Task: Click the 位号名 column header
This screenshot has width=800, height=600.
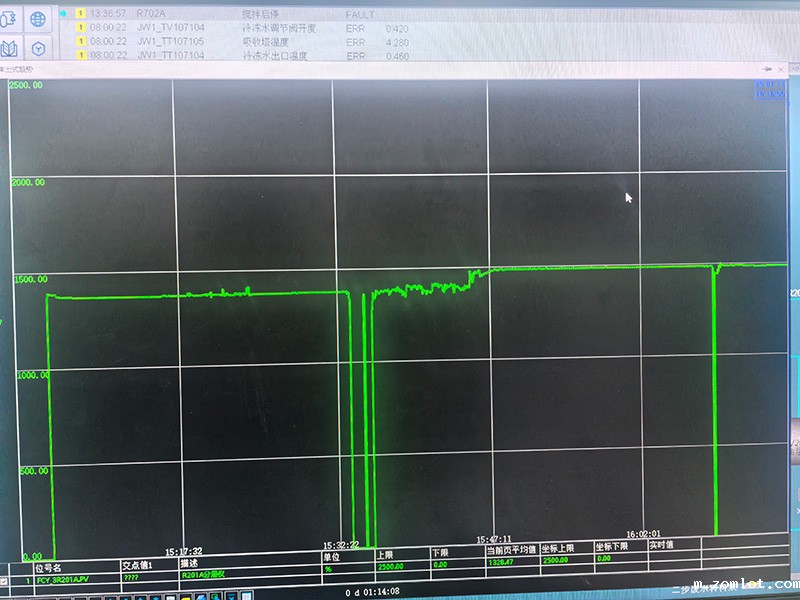Action: (50, 566)
